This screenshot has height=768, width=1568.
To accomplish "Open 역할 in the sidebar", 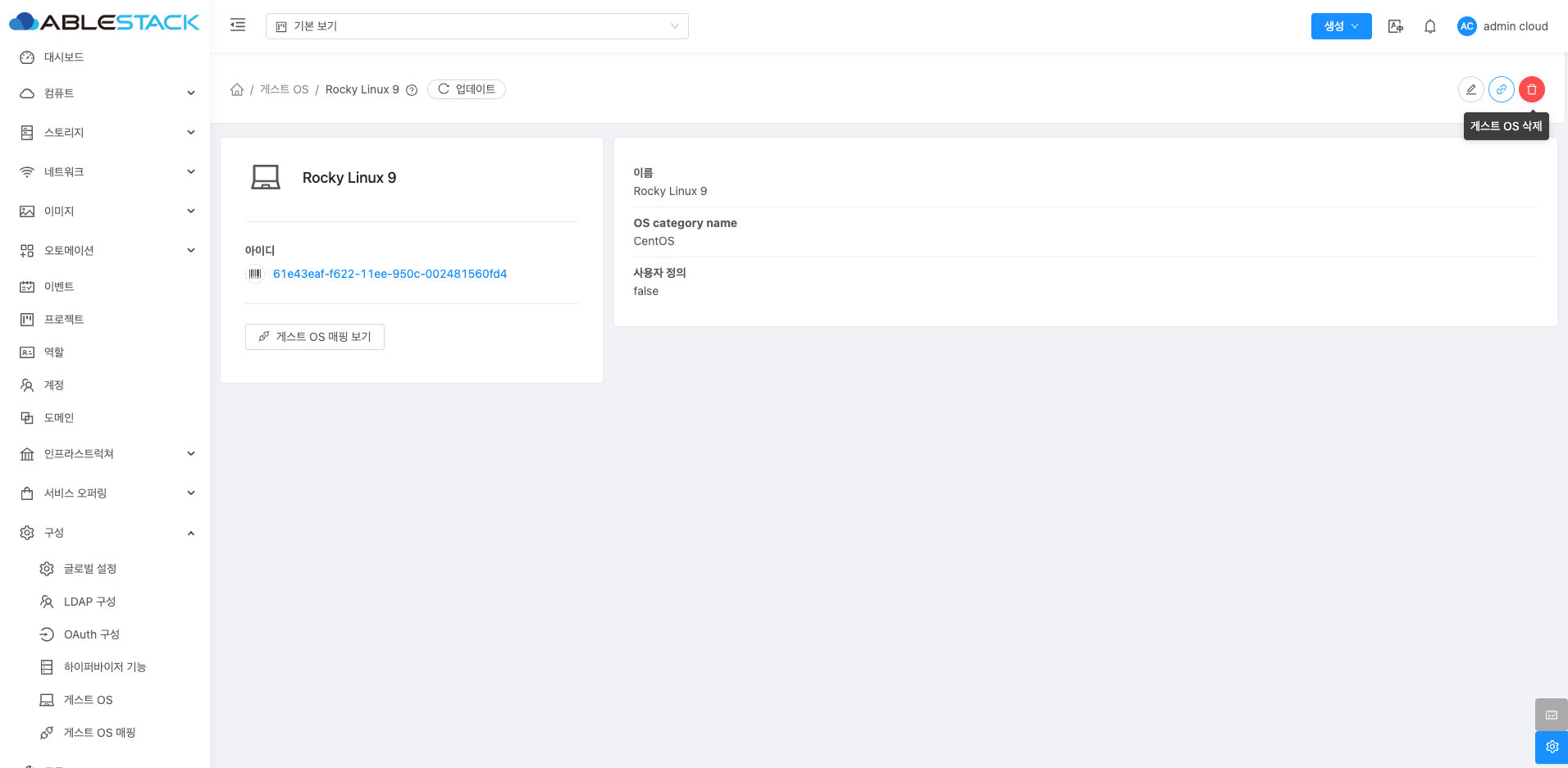I will (105, 352).
